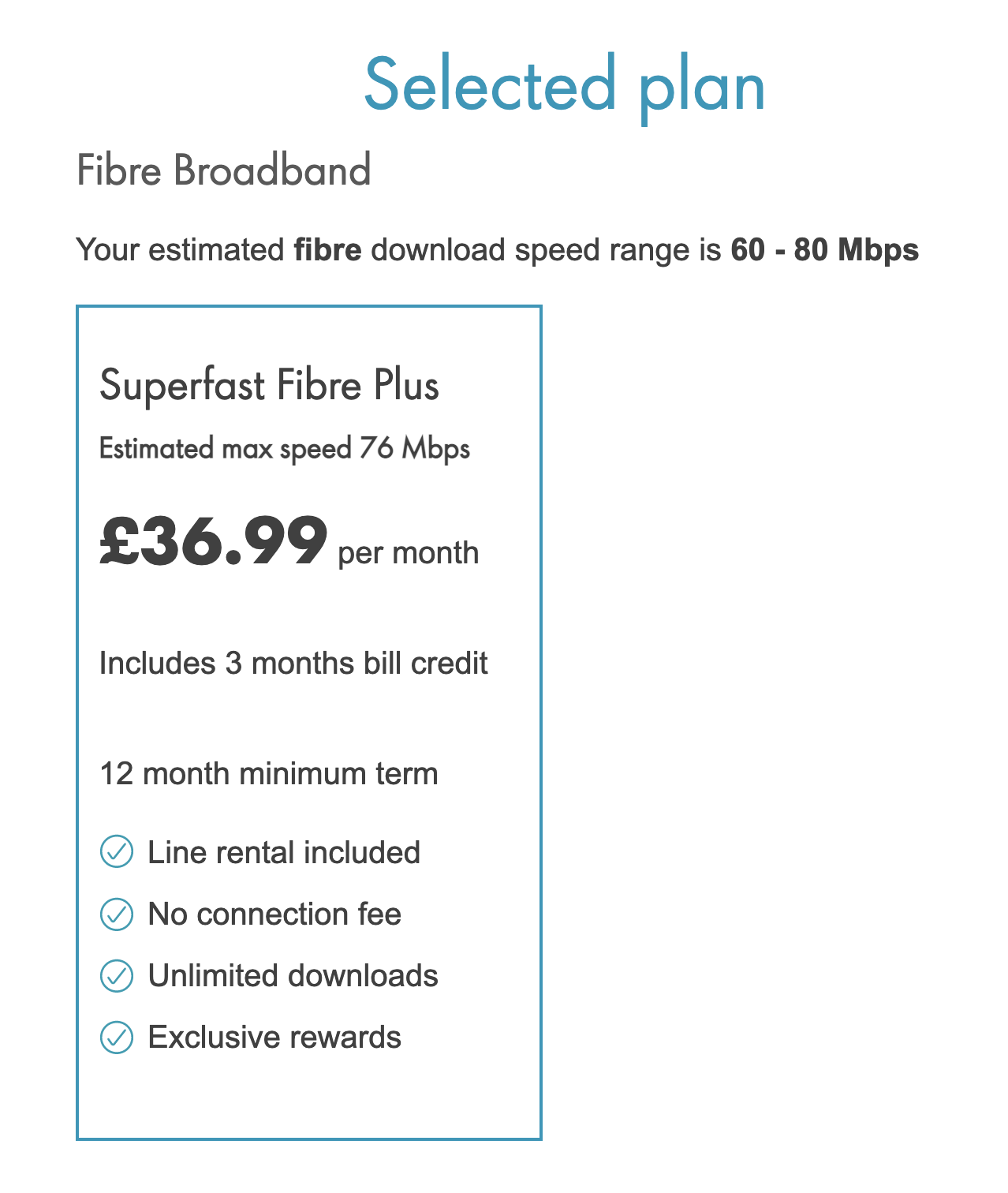Click the Fibre Broadband subheading
The width and height of the screenshot is (1008, 1193).
click(224, 170)
